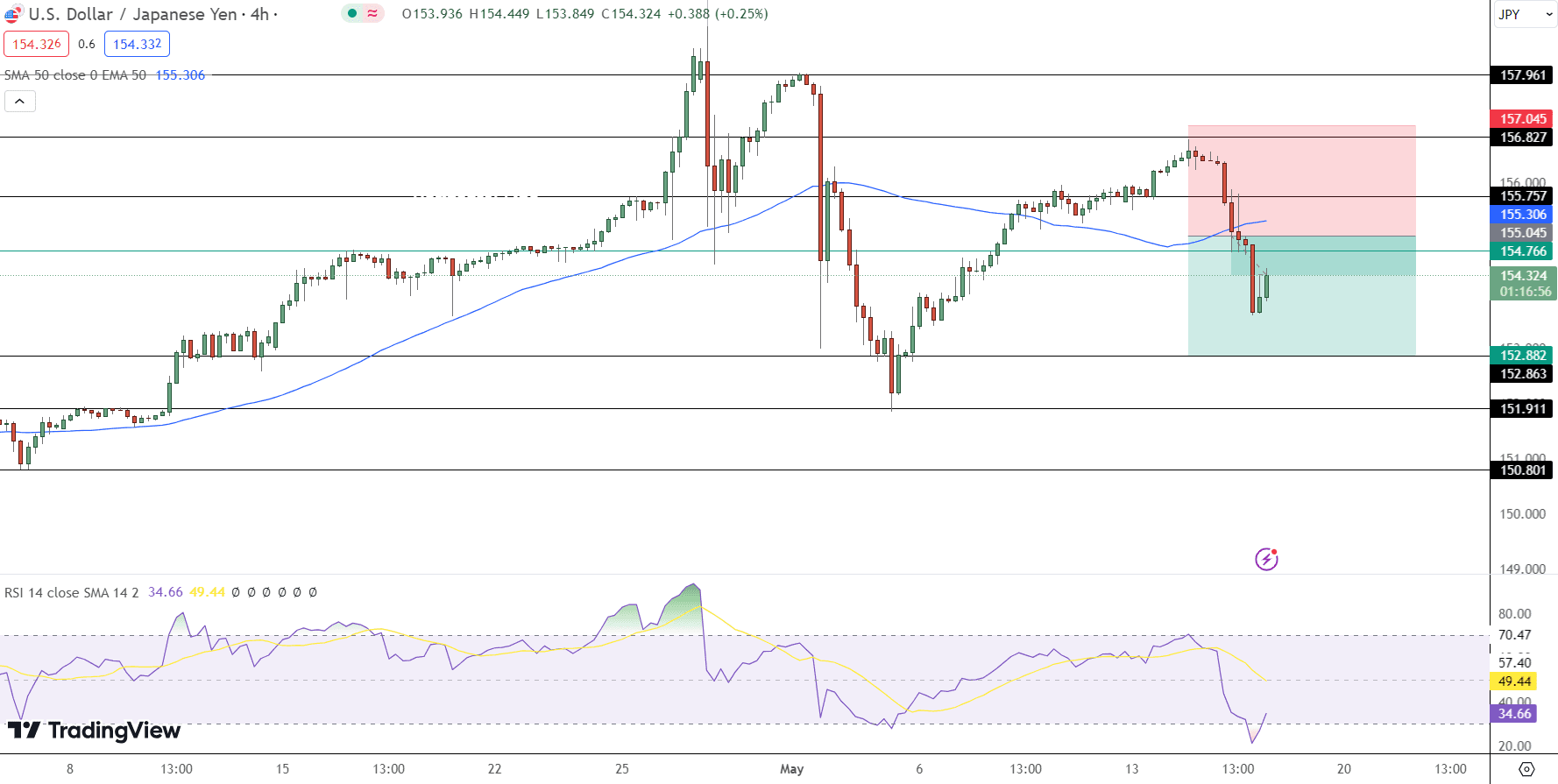Open chart settings gear icon
The image size is (1558, 784).
tap(1526, 769)
